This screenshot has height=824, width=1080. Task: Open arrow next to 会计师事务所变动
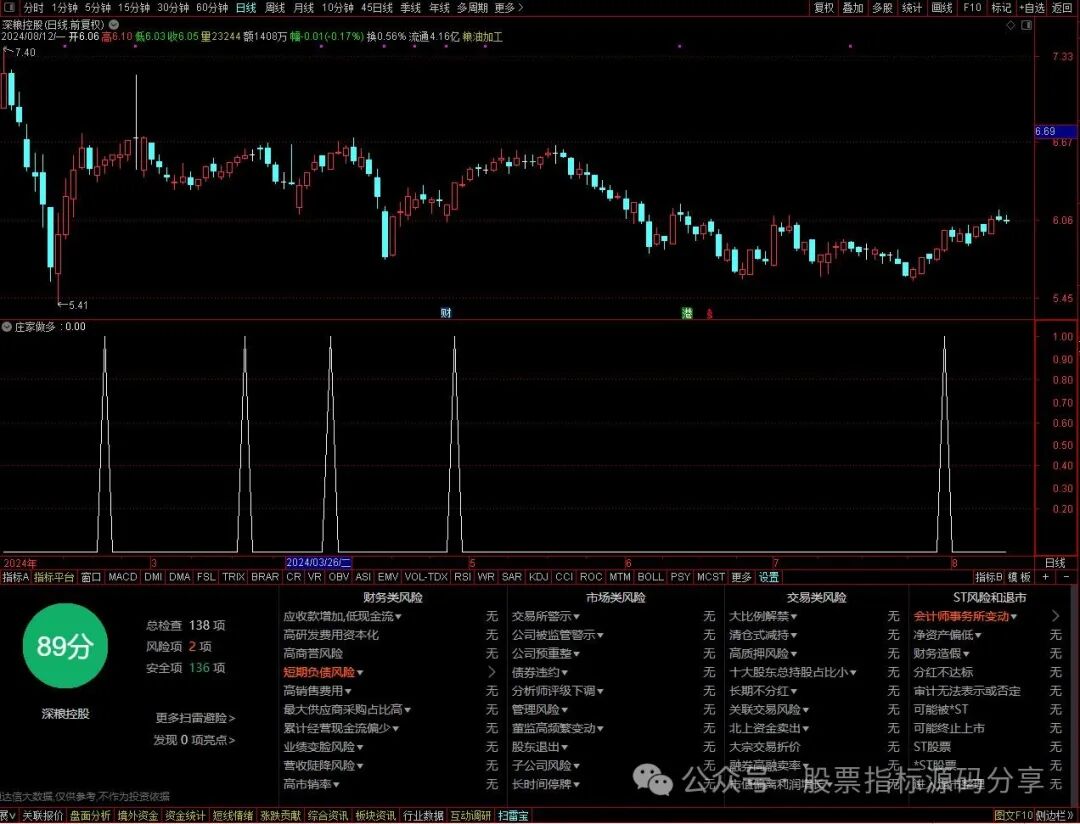(1056, 616)
